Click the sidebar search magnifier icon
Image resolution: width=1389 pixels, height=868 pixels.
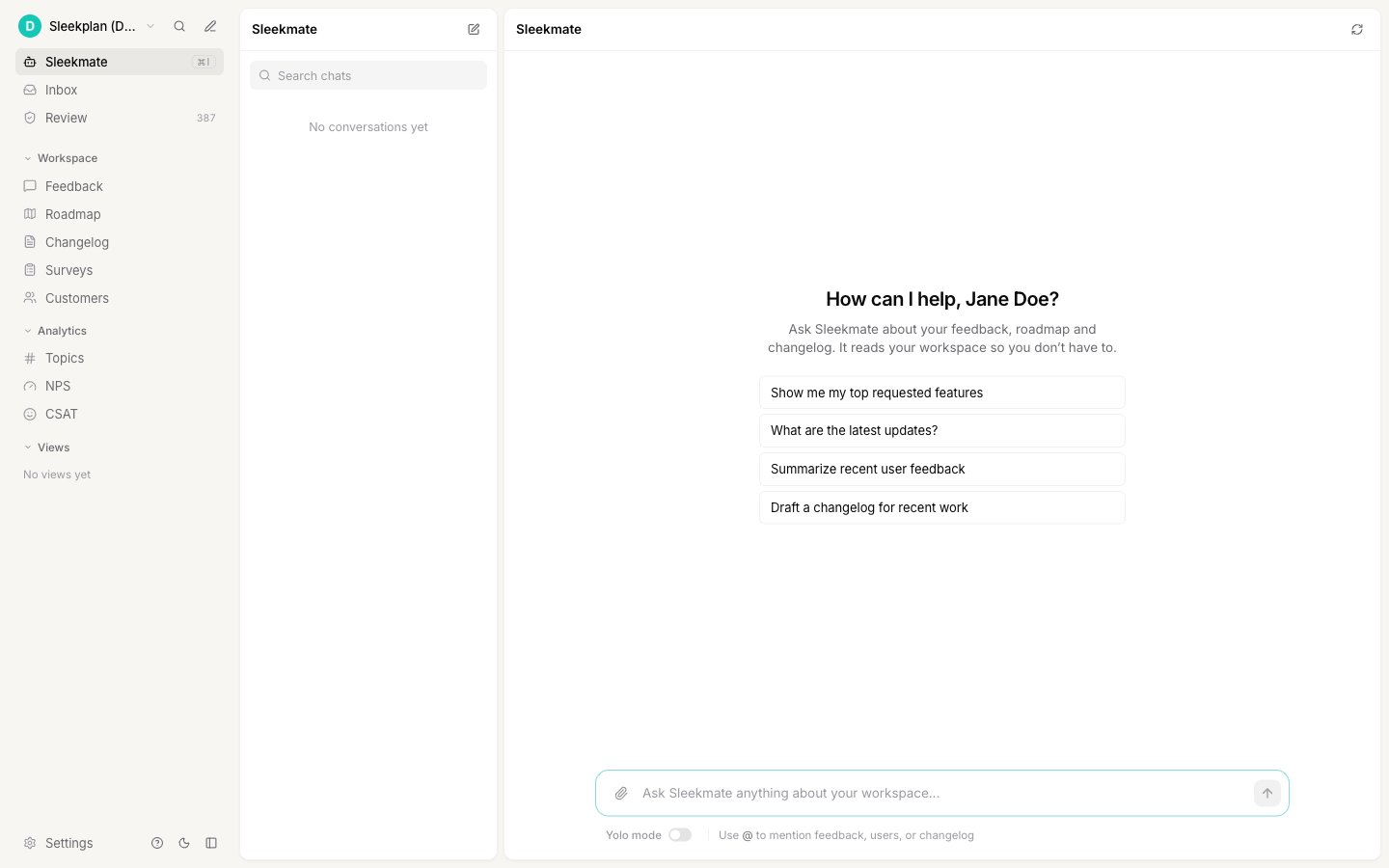179,26
